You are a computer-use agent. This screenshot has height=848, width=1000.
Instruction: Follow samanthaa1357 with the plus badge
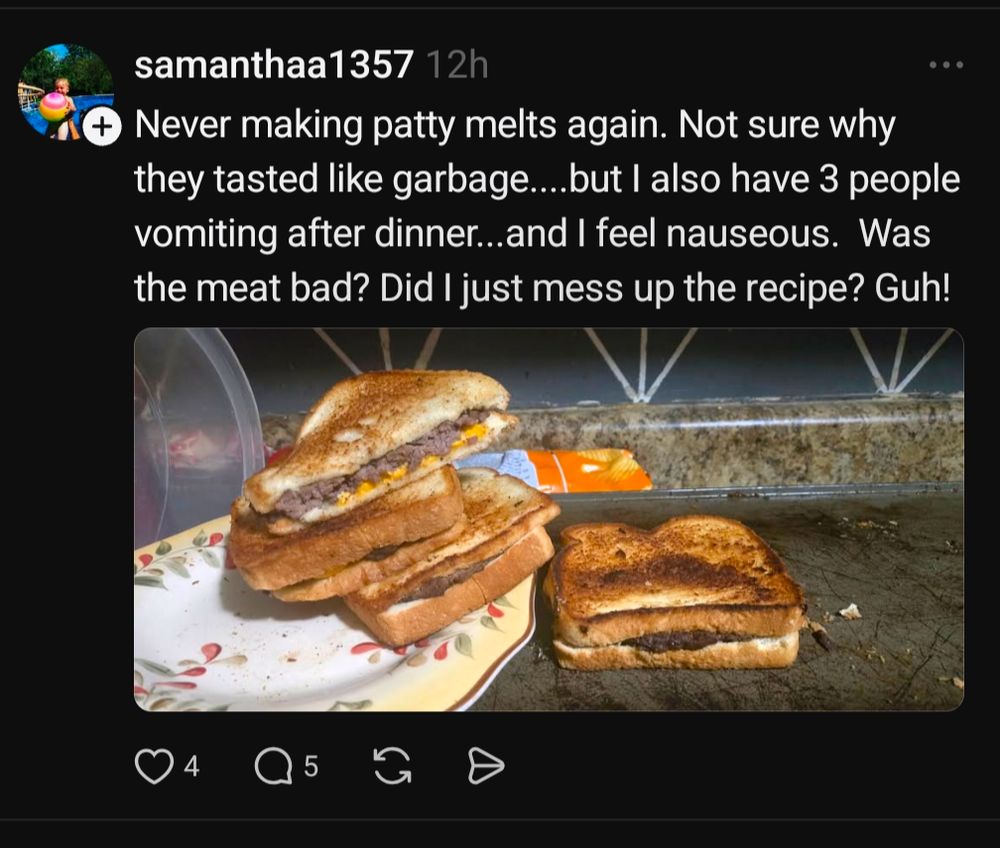coord(101,127)
